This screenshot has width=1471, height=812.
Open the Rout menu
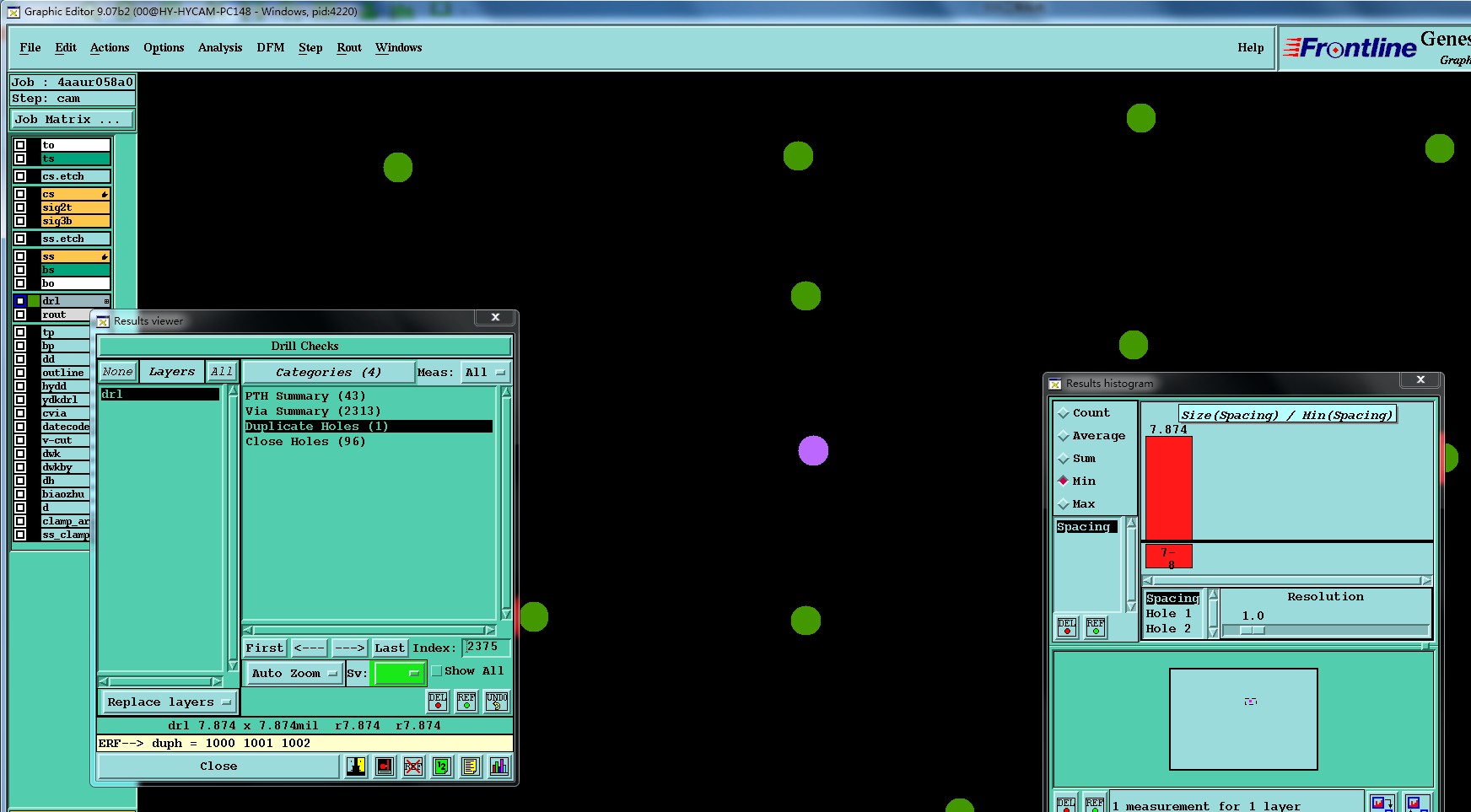click(349, 47)
